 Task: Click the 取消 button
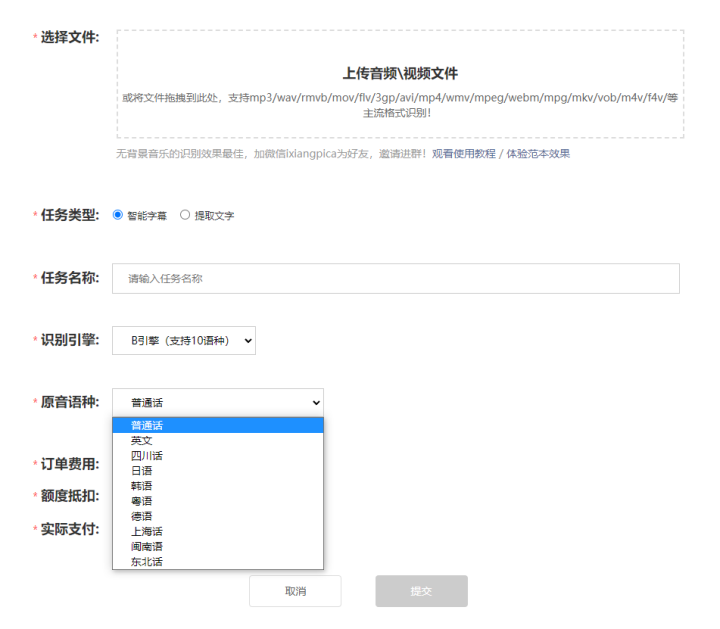tap(295, 591)
